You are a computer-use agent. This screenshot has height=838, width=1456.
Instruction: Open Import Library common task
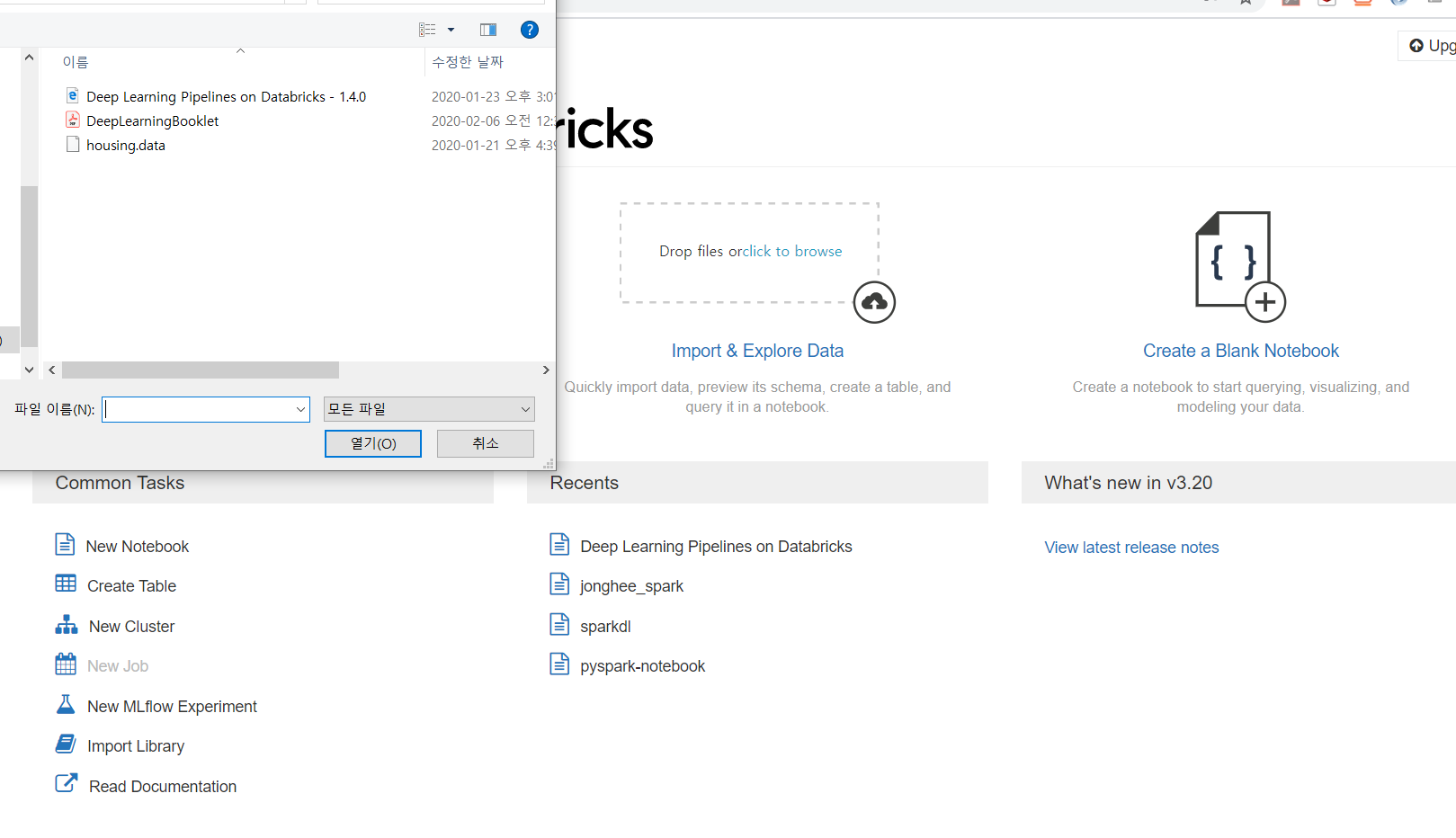(136, 746)
